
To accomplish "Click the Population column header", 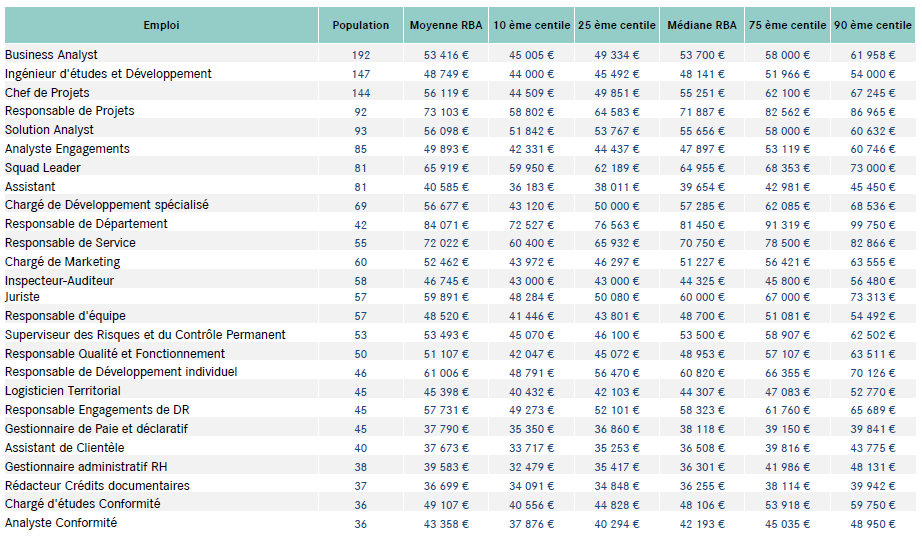I will [x=360, y=25].
